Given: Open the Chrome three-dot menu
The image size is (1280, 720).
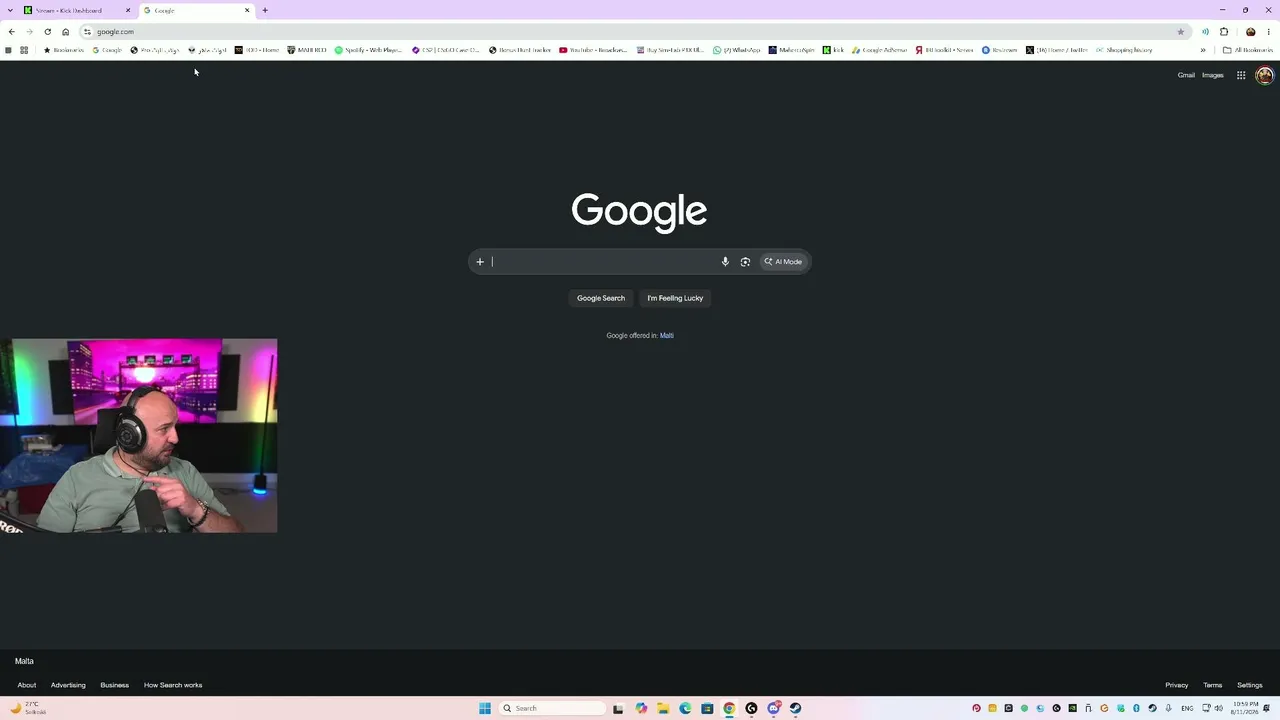Looking at the screenshot, I should tap(1268, 32).
